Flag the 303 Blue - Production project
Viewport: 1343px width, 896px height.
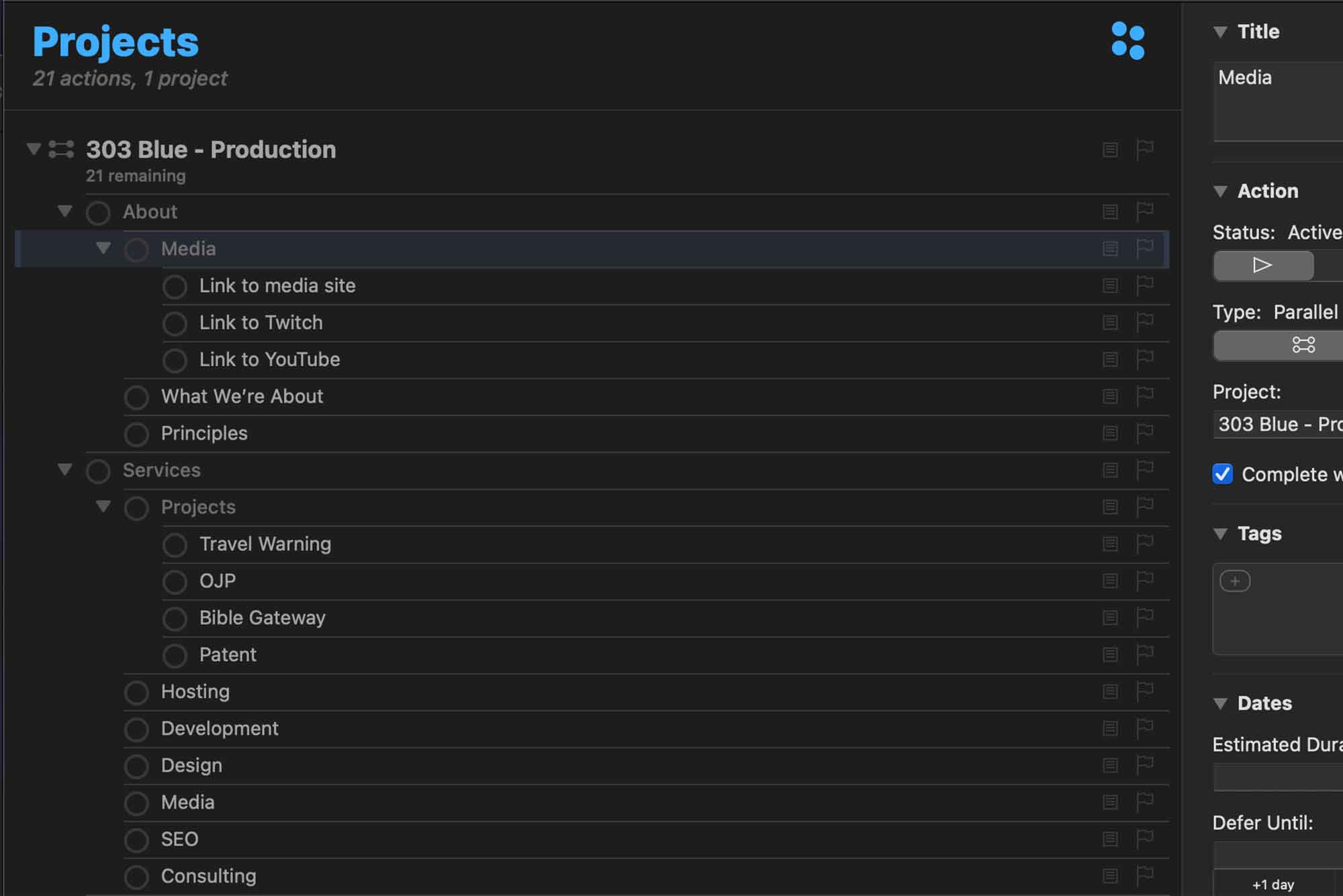[1145, 149]
